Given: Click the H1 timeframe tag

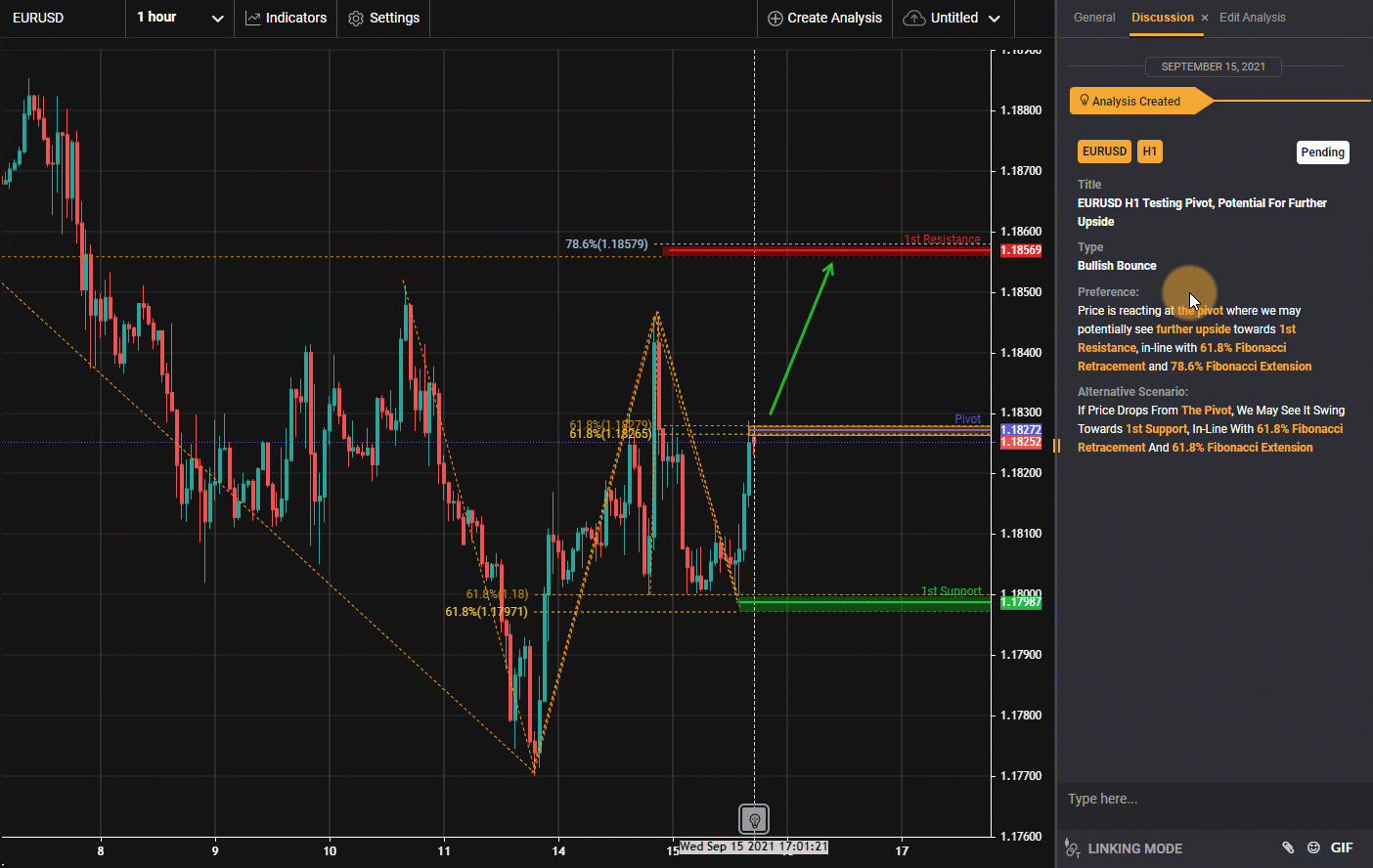Looking at the screenshot, I should pyautogui.click(x=1149, y=152).
